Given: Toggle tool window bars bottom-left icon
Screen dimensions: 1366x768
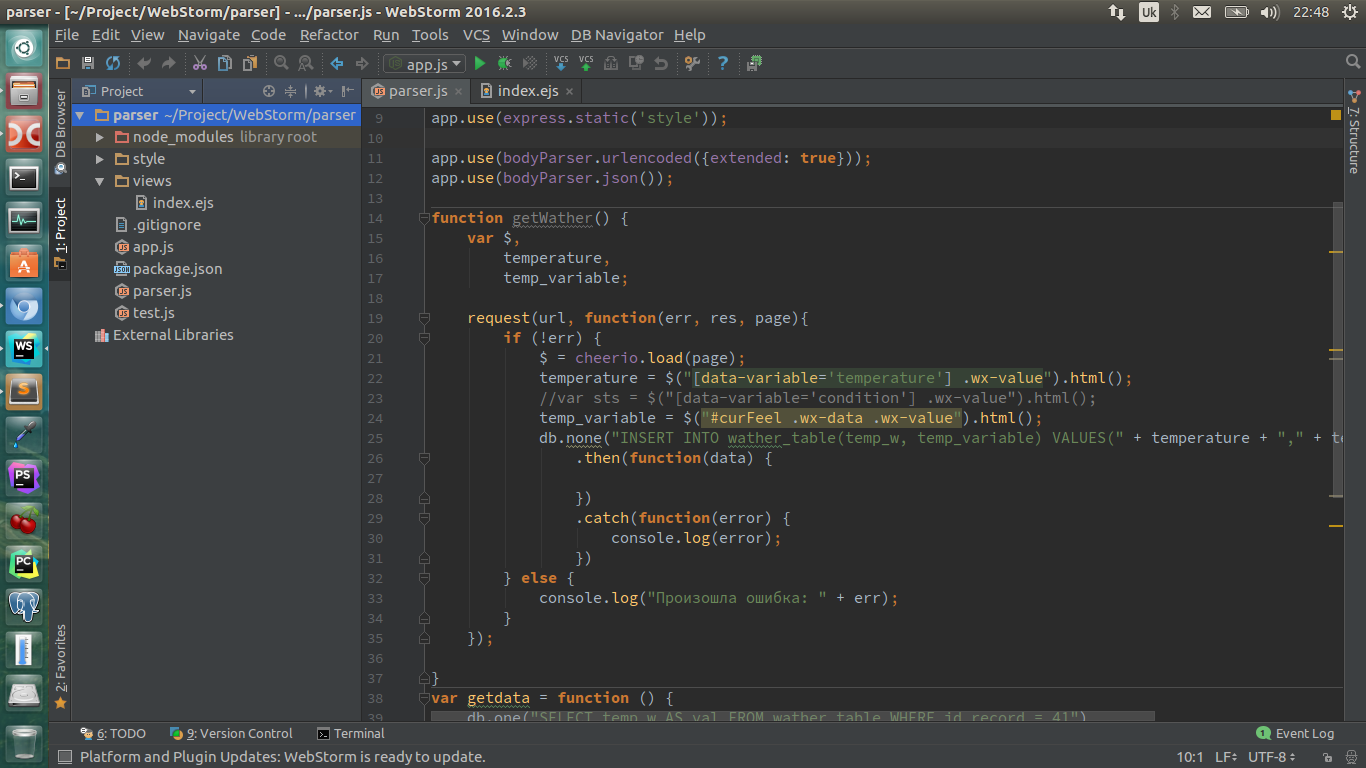Looking at the screenshot, I should (64, 757).
